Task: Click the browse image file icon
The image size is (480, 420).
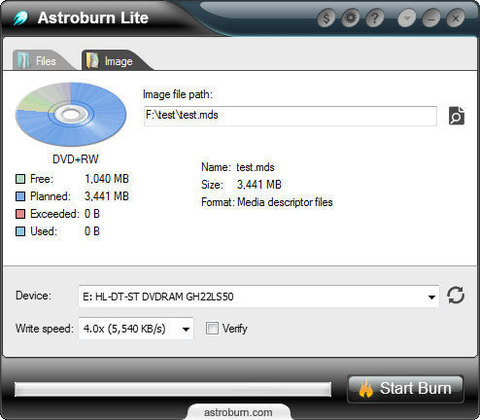Action: click(x=456, y=116)
